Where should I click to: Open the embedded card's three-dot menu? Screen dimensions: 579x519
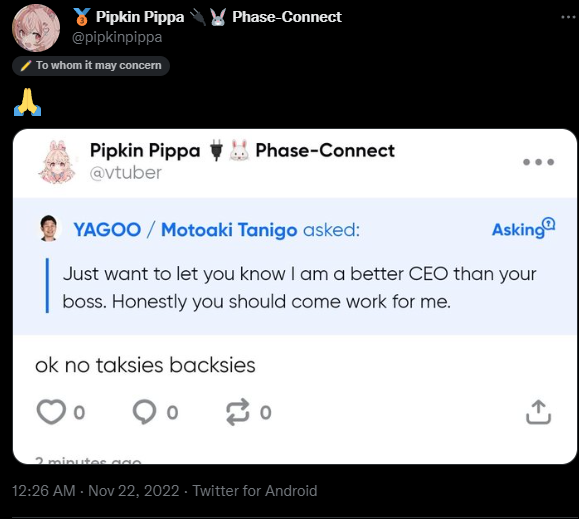pos(538,162)
